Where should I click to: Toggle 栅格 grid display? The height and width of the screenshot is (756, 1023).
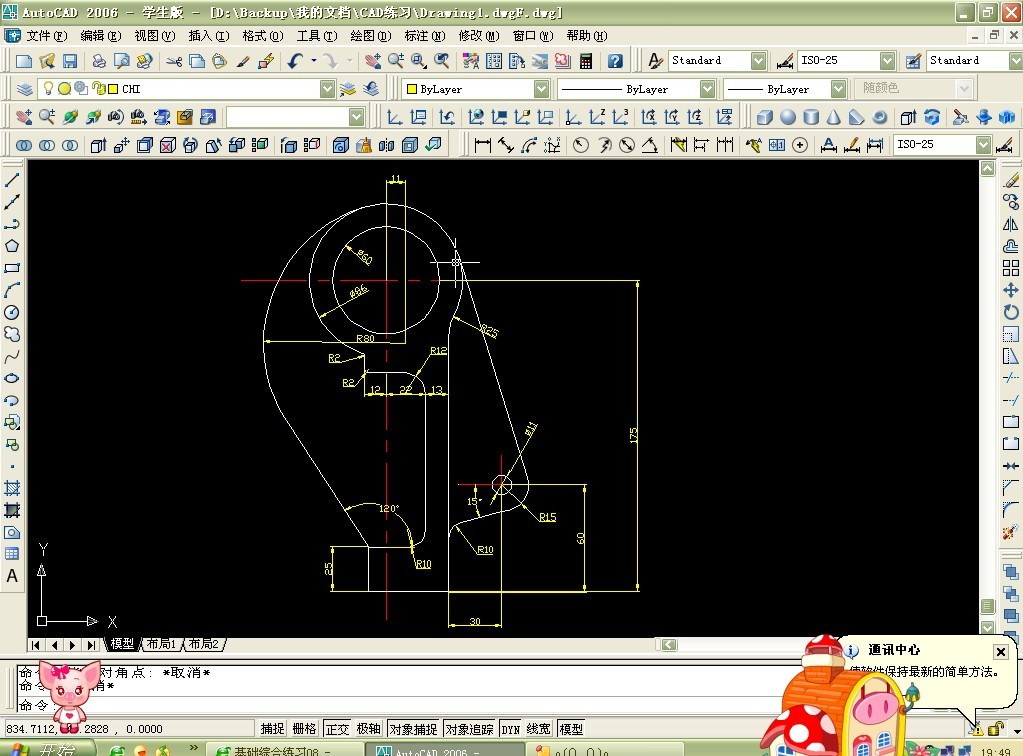(305, 729)
